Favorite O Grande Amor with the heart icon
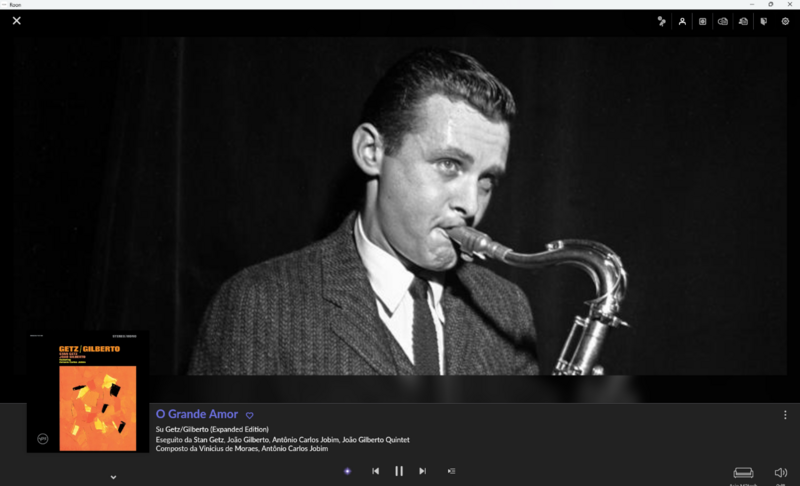Image resolution: width=800 pixels, height=486 pixels. pos(249,415)
